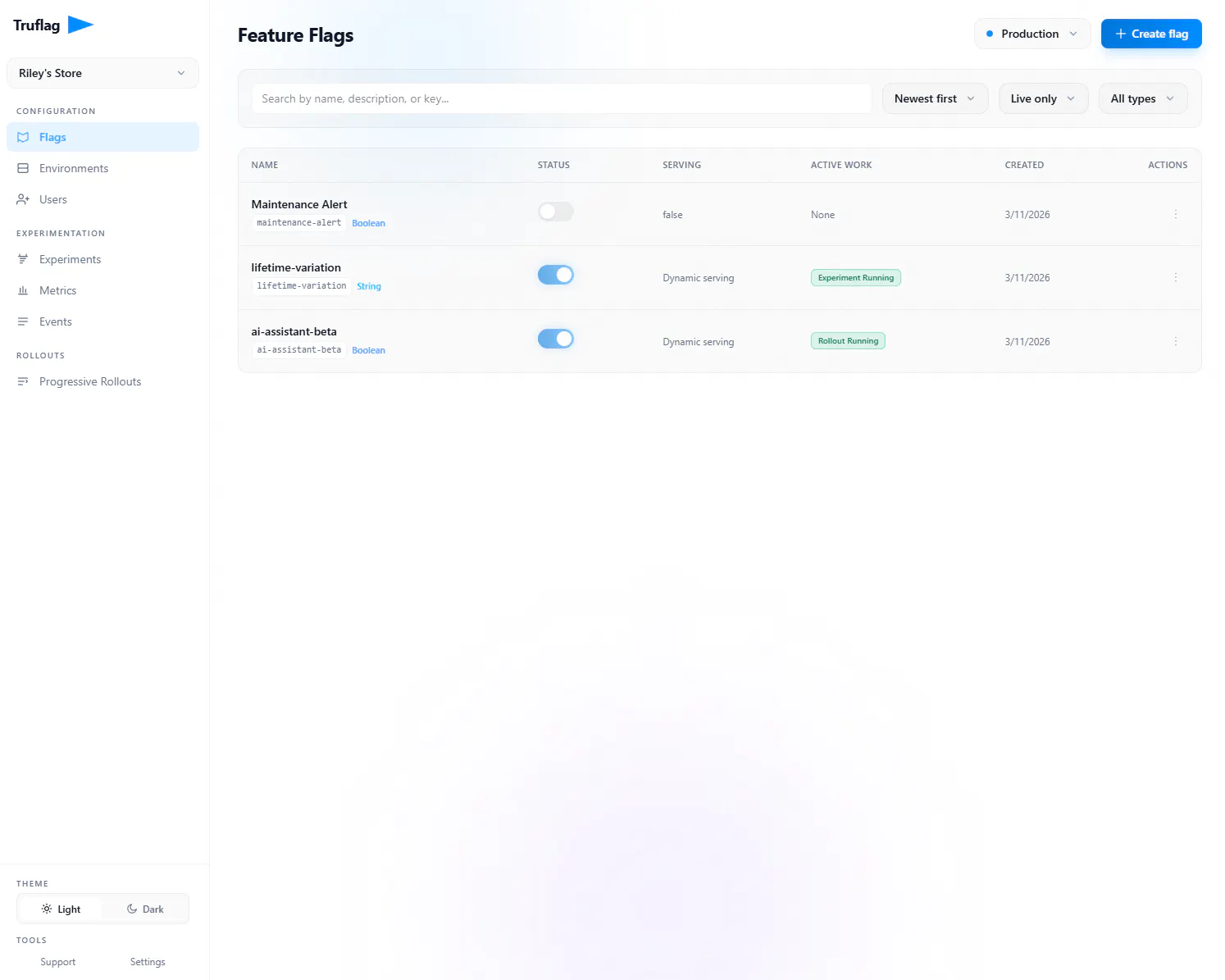Open actions menu for ai-assistant-beta row
Image resolution: width=1225 pixels, height=980 pixels.
(x=1175, y=341)
